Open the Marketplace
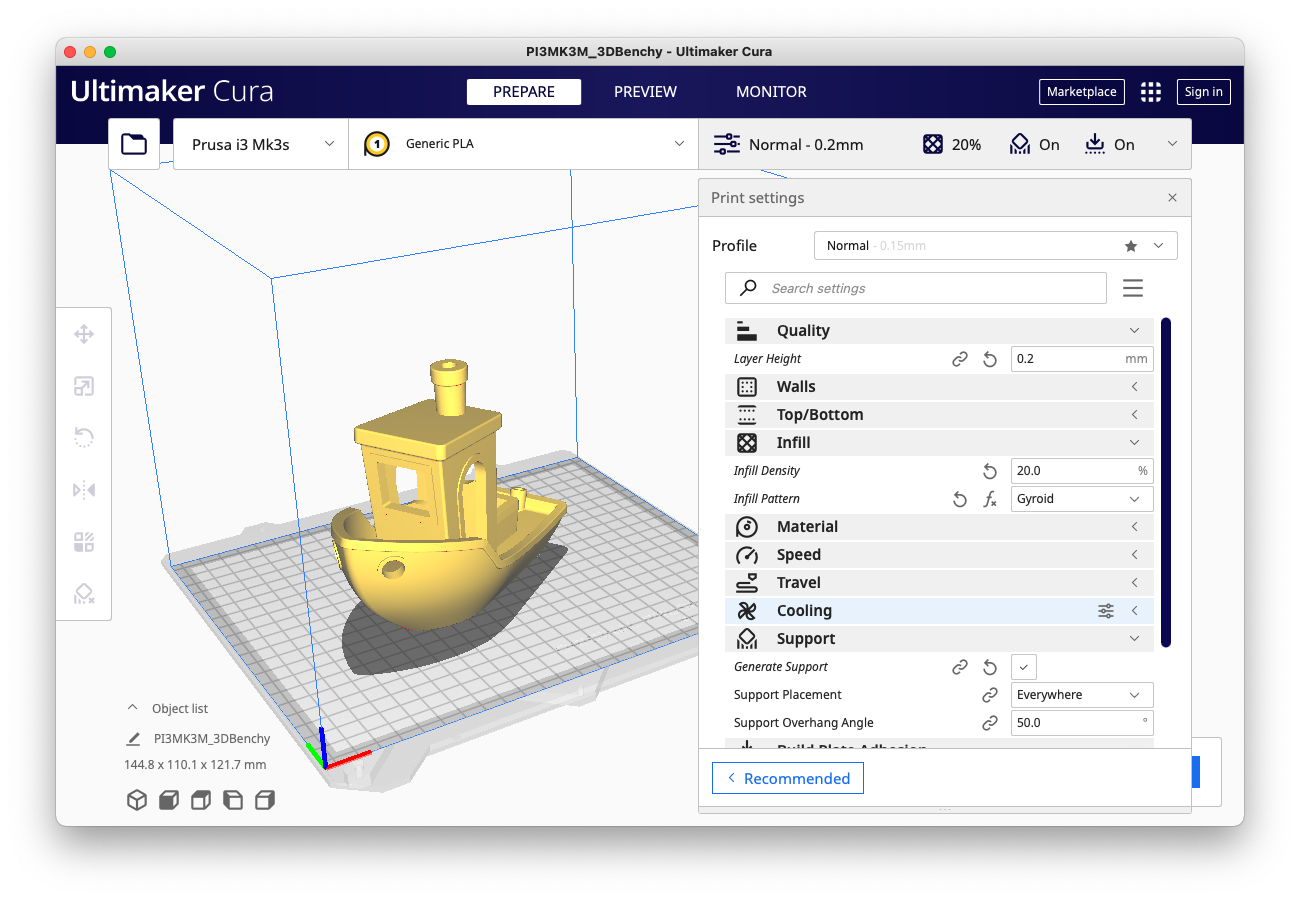 pyautogui.click(x=1081, y=91)
